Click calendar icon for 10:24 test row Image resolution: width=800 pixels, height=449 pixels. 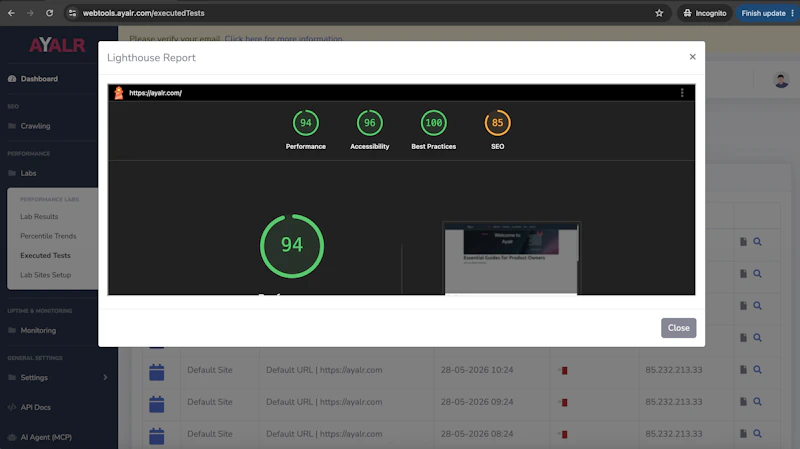(157, 372)
